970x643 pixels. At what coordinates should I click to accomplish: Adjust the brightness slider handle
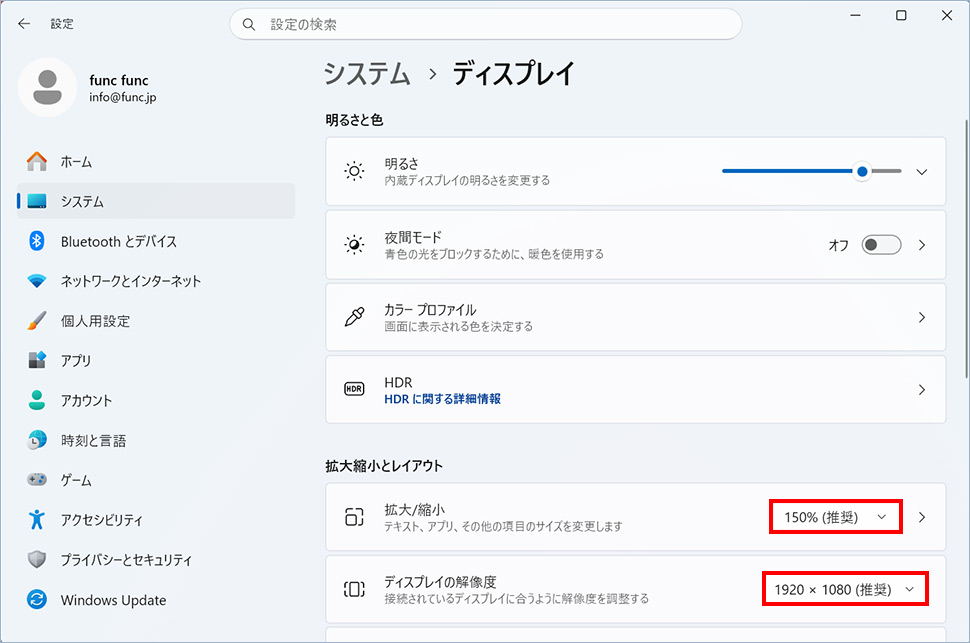(x=861, y=171)
